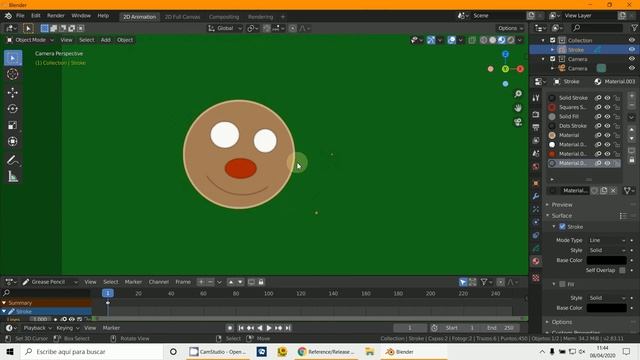The height and width of the screenshot is (360, 640).
Task: Open the Output properties tab
Action: [536, 127]
